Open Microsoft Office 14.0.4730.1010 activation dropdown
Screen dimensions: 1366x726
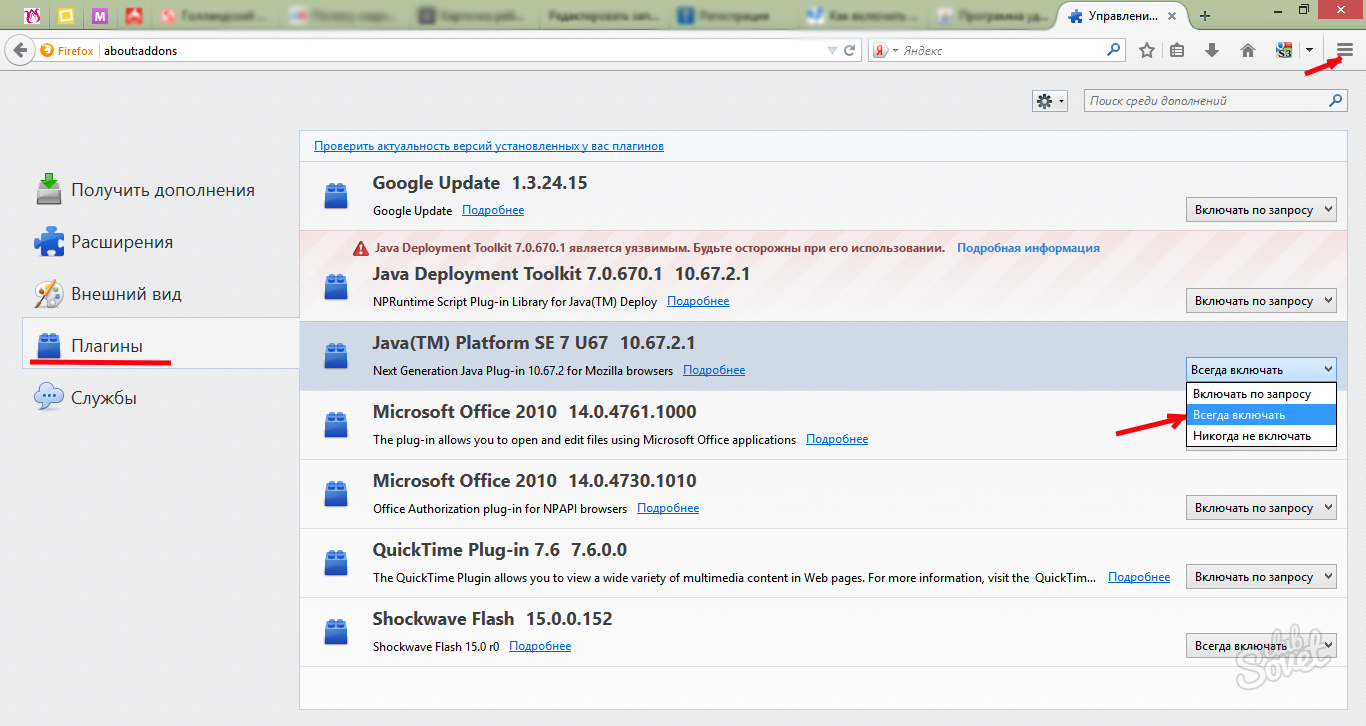[1261, 507]
